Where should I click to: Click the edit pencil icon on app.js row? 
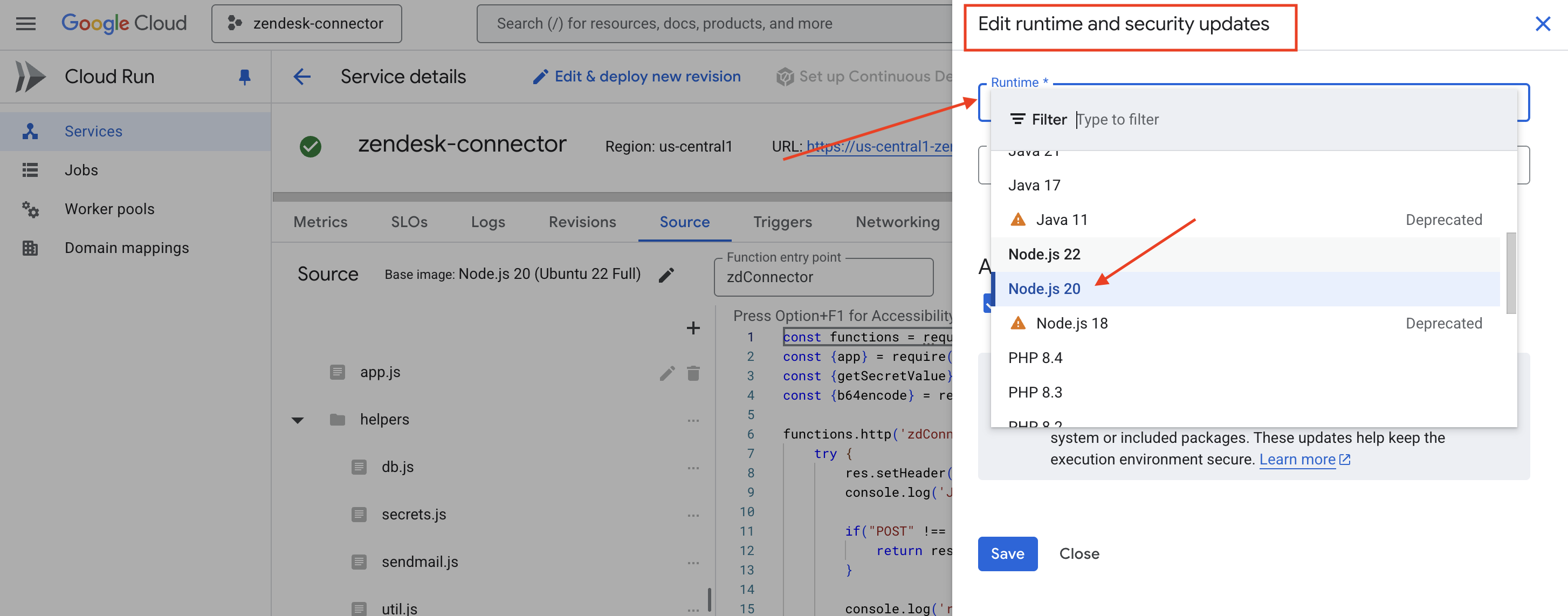(667, 373)
